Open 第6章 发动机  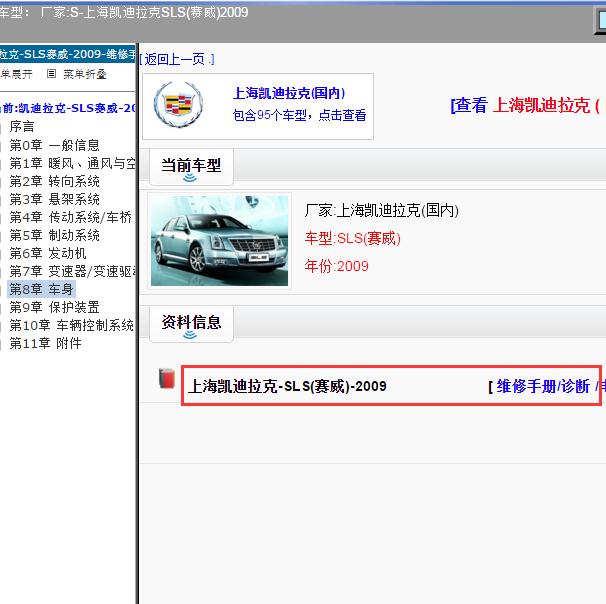click(48, 253)
